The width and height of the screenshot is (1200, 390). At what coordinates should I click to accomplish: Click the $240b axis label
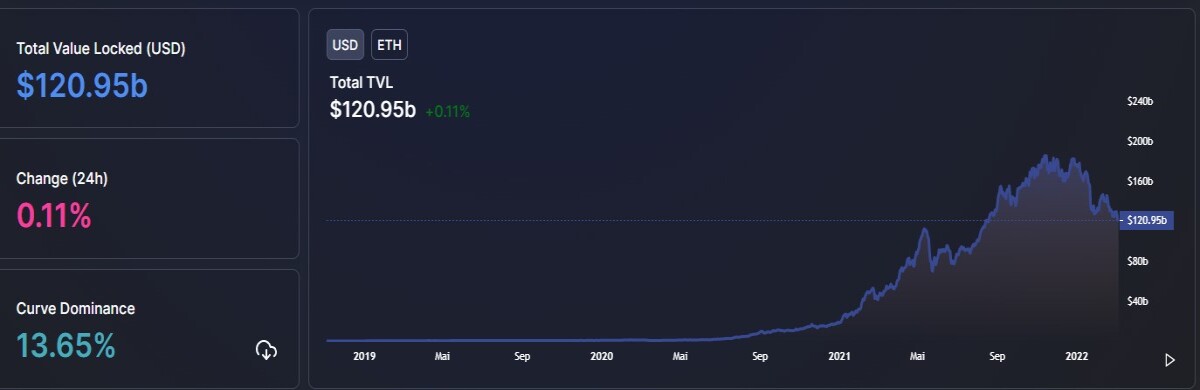(1140, 101)
